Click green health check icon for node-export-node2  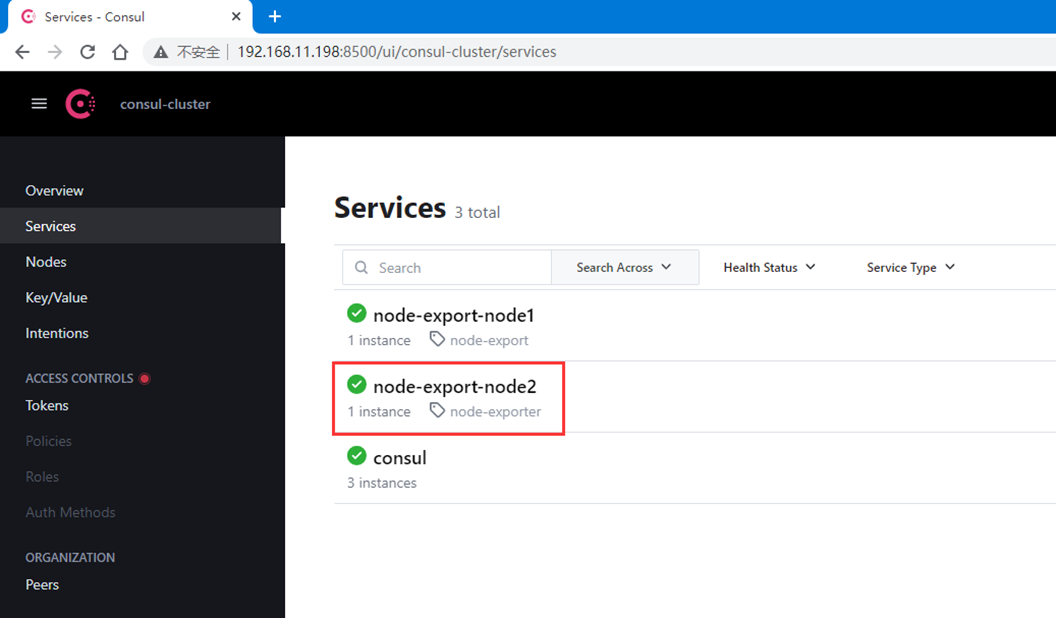tap(357, 384)
